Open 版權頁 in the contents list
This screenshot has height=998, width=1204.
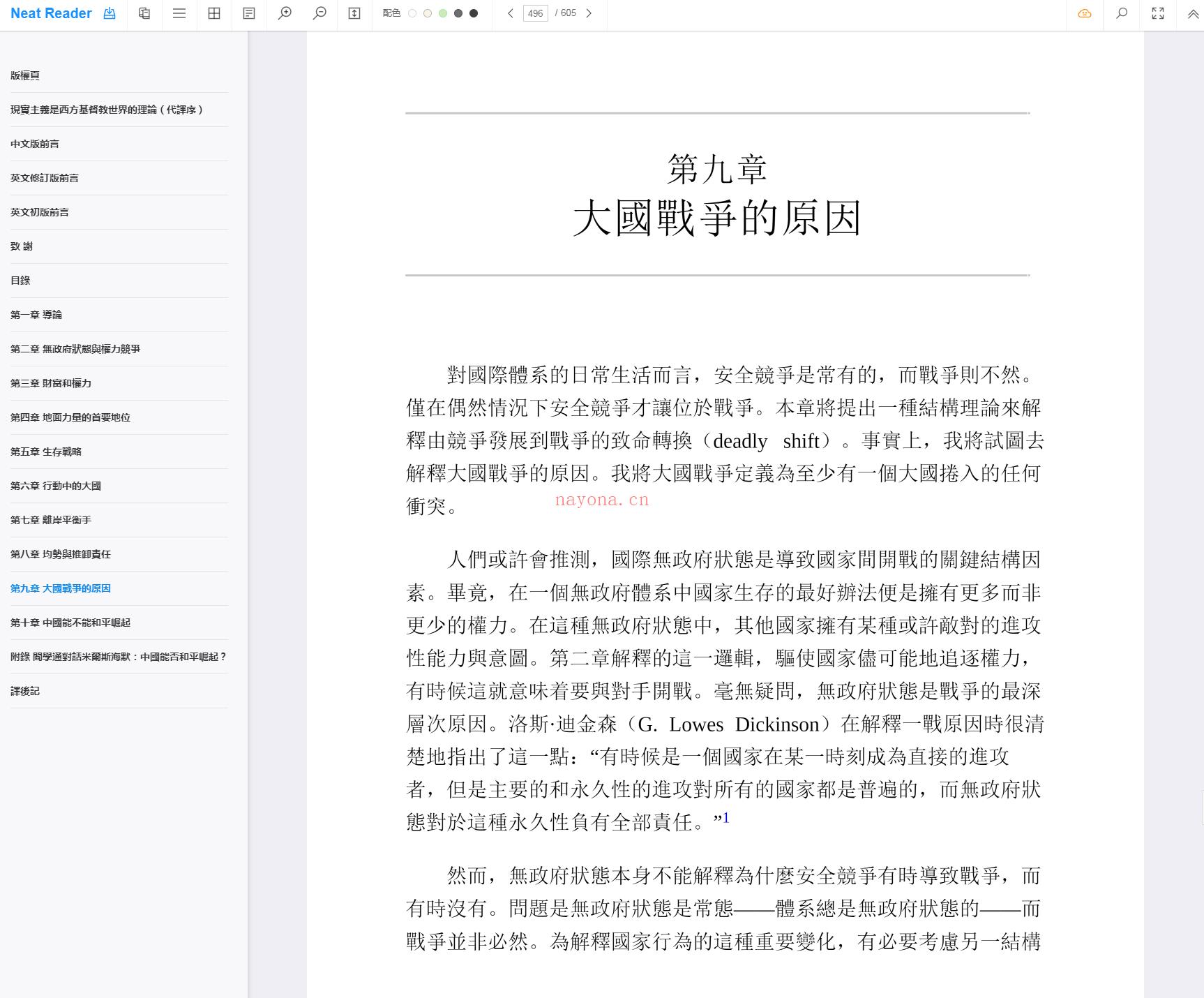pyautogui.click(x=25, y=75)
